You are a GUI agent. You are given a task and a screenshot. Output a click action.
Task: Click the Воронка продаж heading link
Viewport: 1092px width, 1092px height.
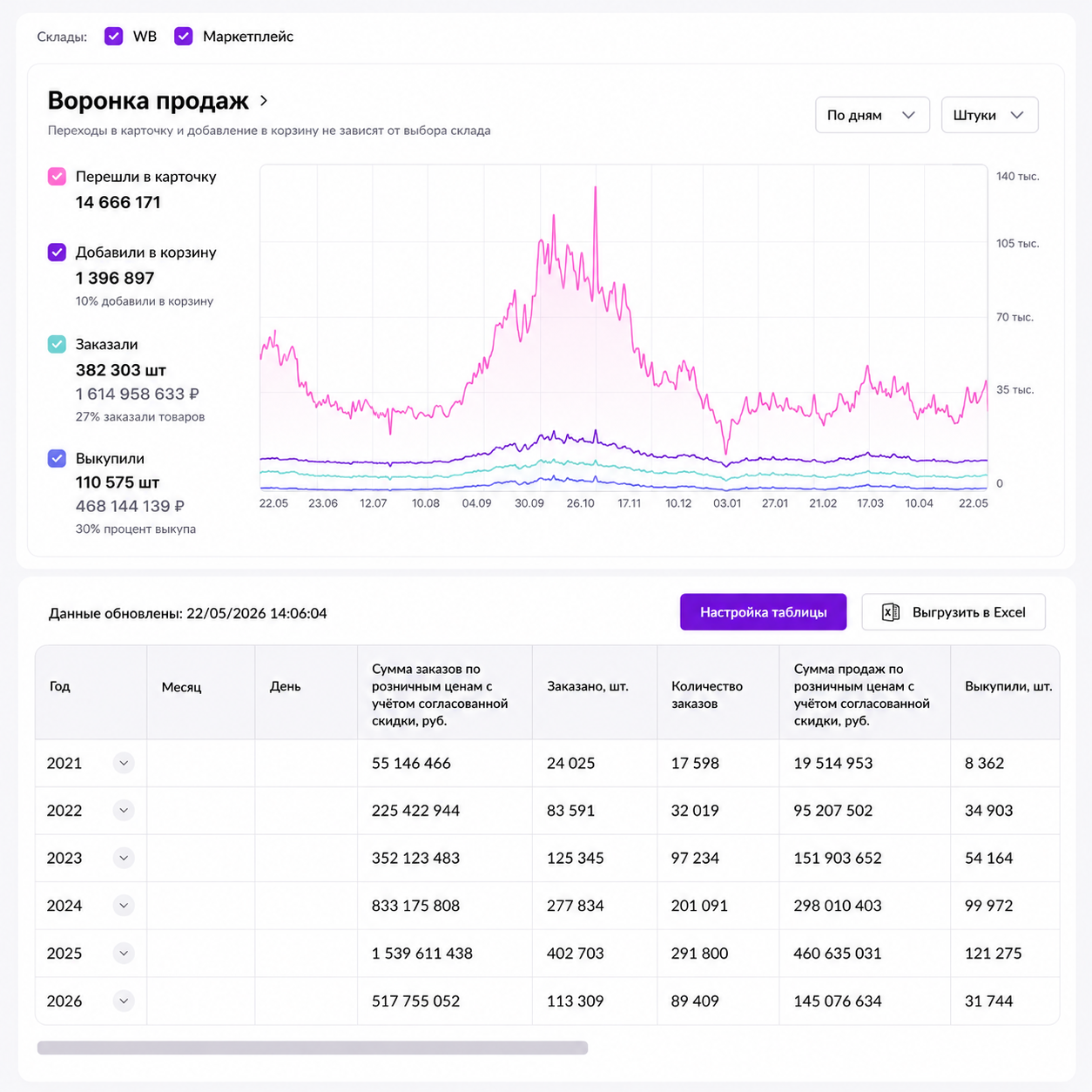(x=148, y=101)
